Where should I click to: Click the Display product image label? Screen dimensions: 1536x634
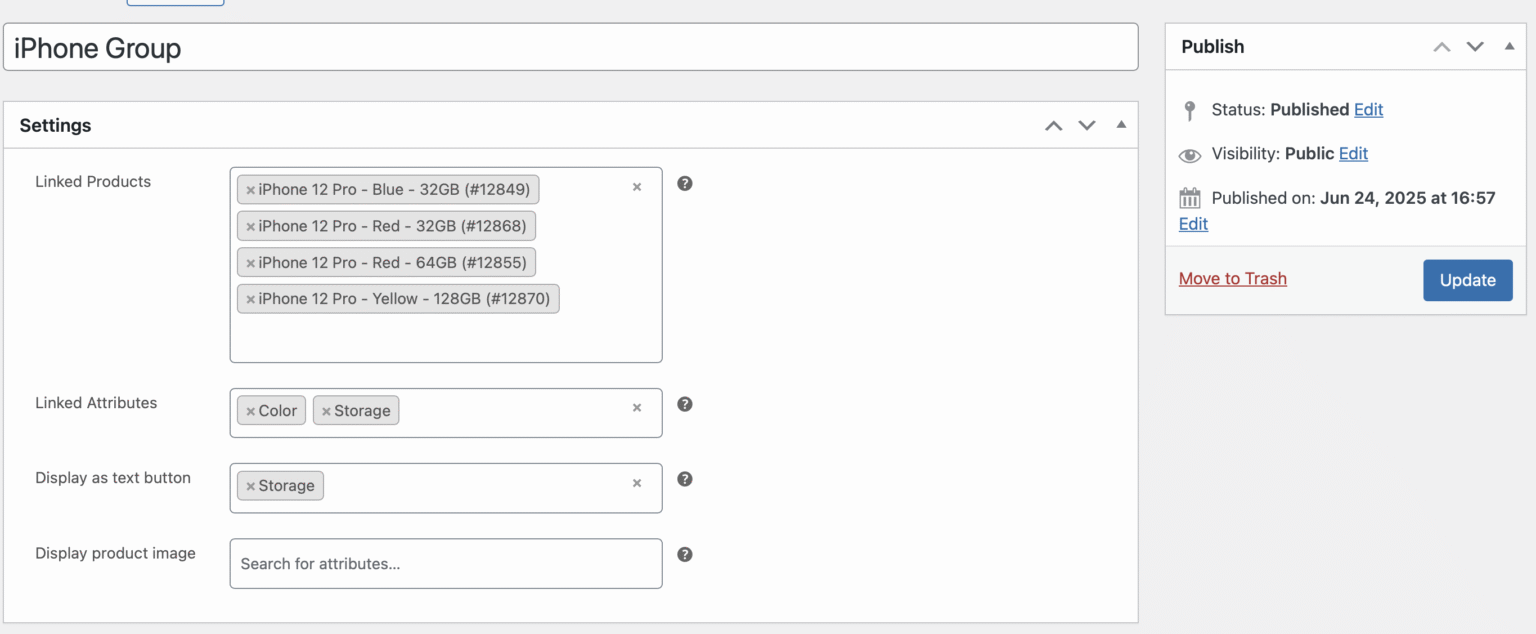115,553
